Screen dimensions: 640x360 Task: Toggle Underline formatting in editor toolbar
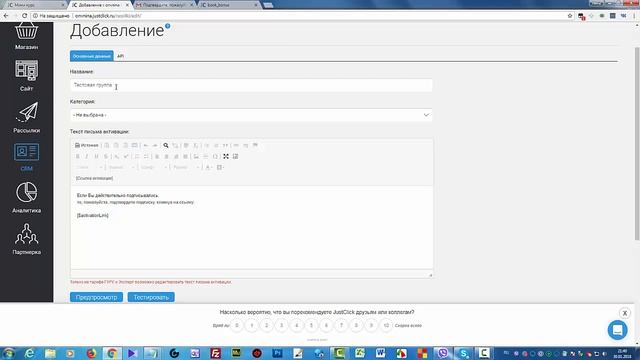(x=96, y=156)
